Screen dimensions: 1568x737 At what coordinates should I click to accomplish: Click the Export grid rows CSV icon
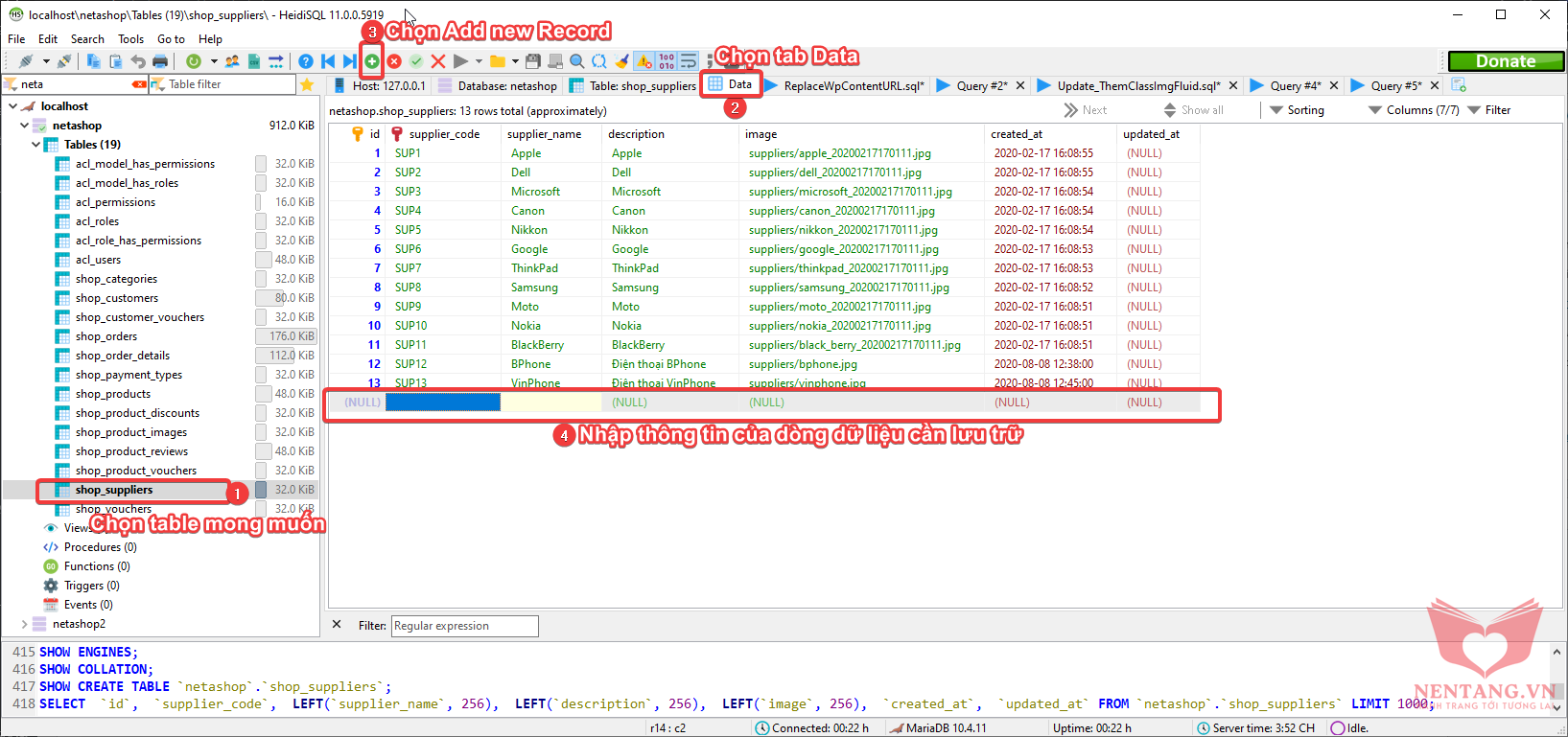pyautogui.click(x=254, y=61)
